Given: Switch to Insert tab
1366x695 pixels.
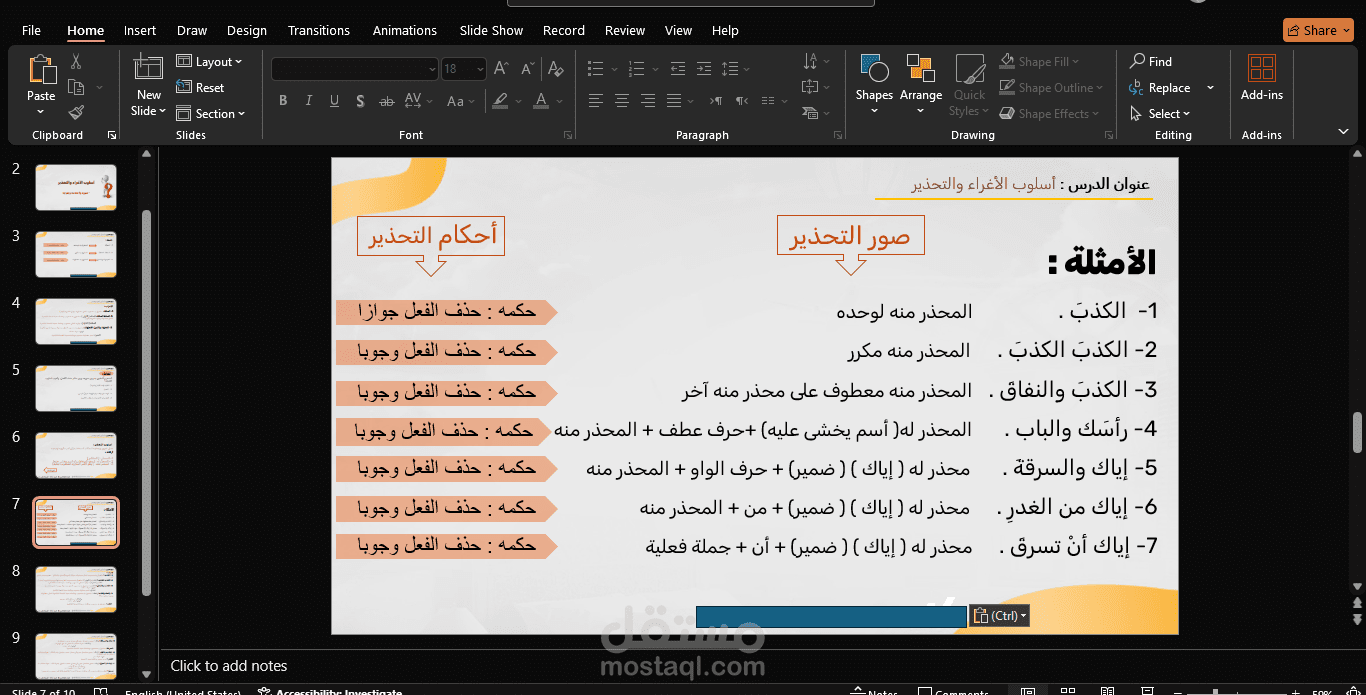Looking at the screenshot, I should pyautogui.click(x=140, y=30).
